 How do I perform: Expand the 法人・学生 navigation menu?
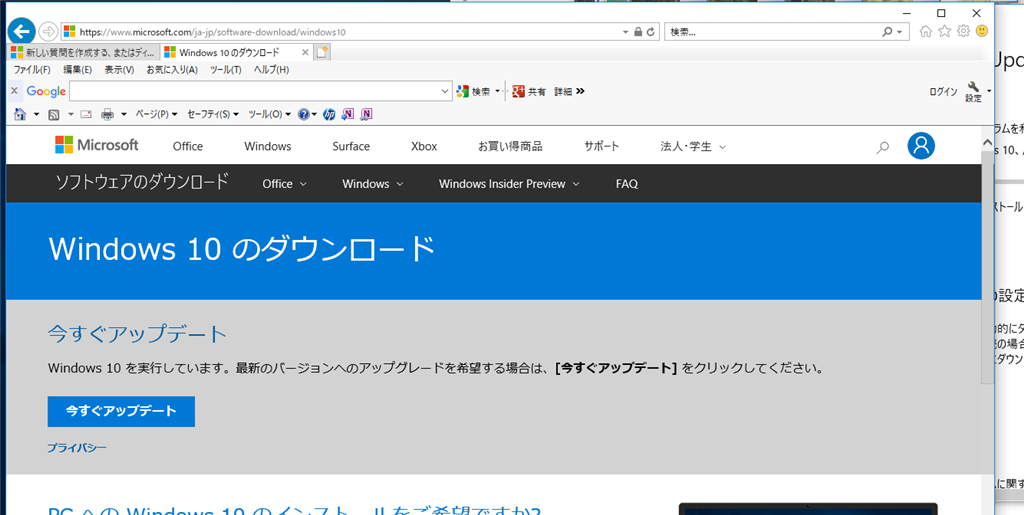tap(693, 146)
